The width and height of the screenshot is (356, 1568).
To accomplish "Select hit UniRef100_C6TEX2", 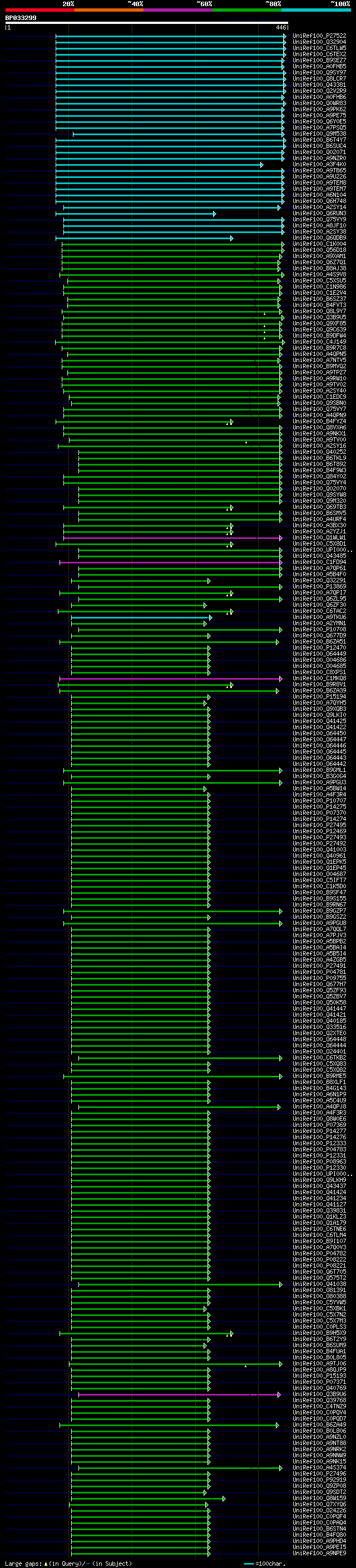I will click(x=319, y=54).
